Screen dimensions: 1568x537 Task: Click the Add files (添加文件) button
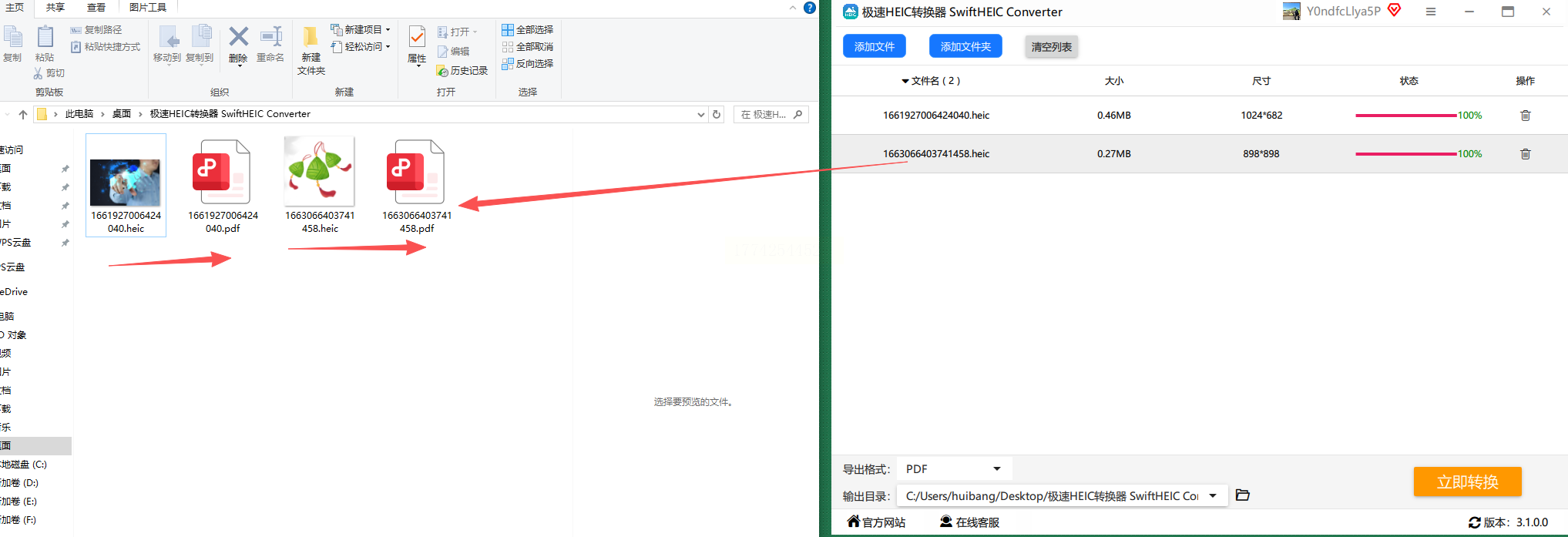(x=875, y=46)
